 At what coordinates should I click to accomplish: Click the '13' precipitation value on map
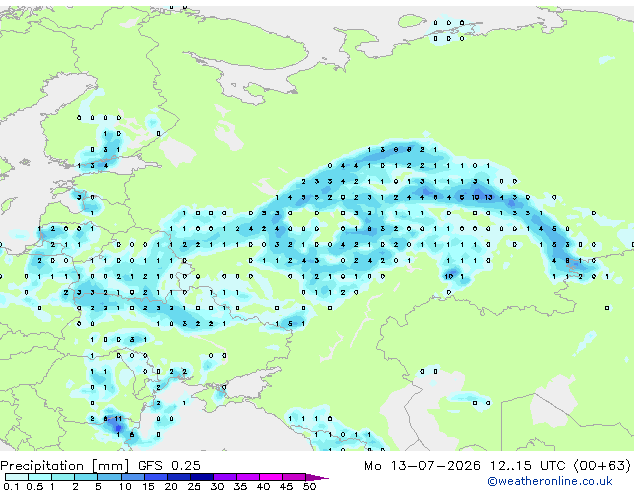(488, 197)
